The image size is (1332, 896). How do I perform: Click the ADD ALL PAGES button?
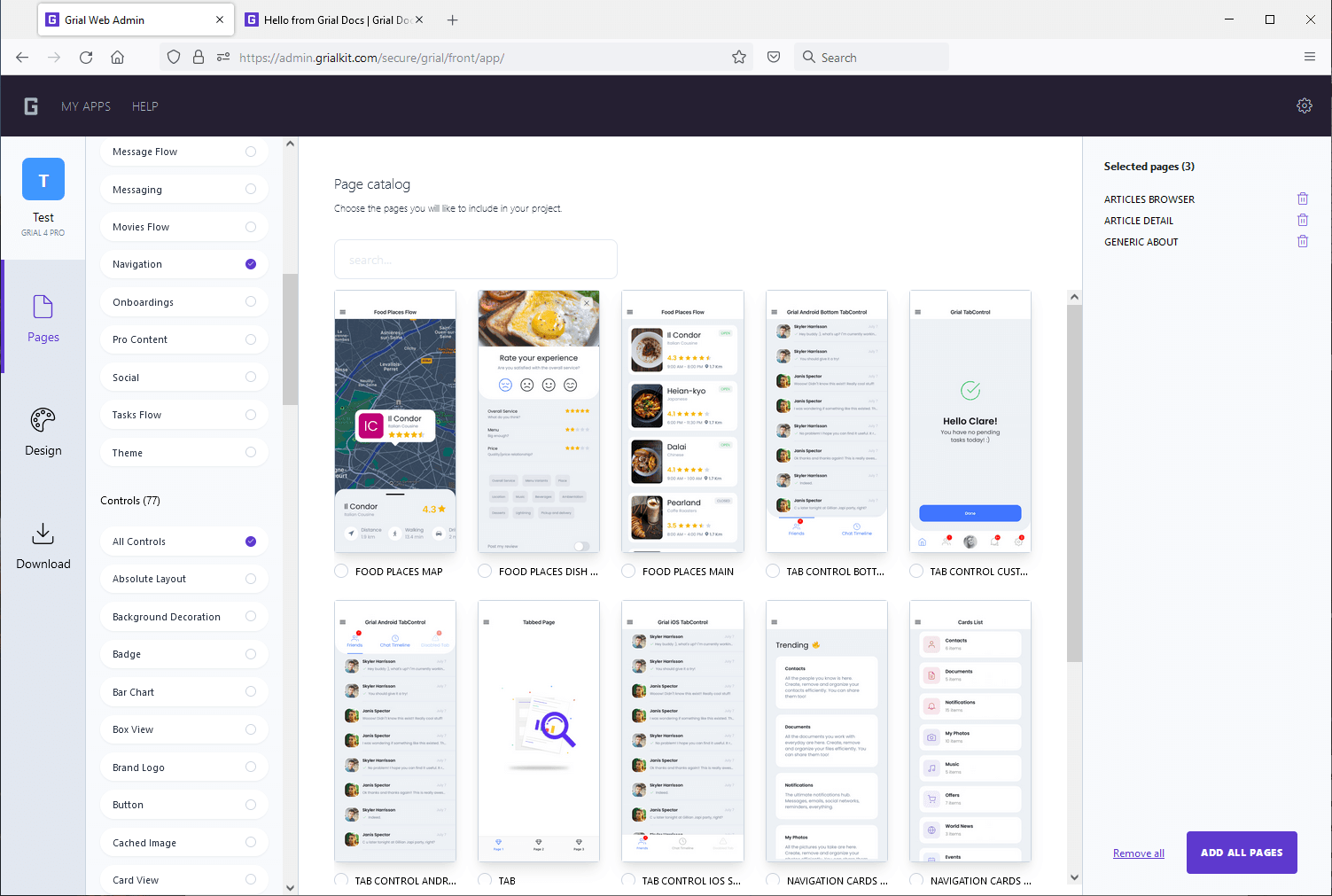pos(1241,853)
